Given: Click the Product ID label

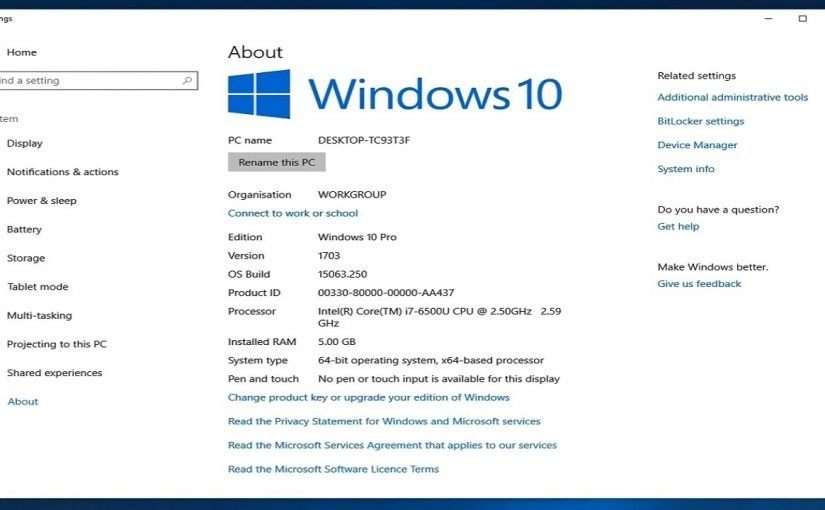Looking at the screenshot, I should tap(254, 293).
